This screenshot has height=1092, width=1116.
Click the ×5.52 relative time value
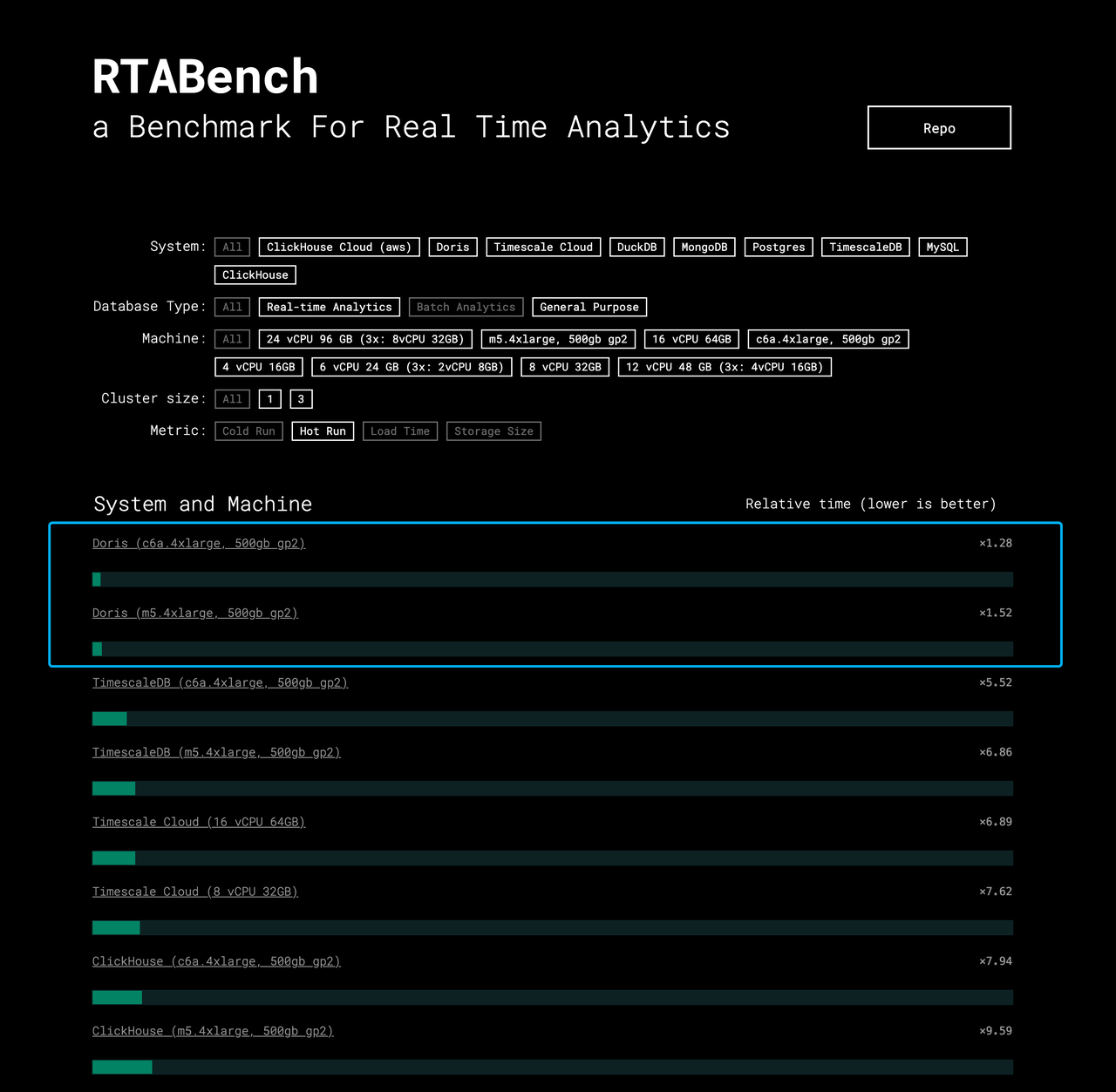(x=996, y=682)
